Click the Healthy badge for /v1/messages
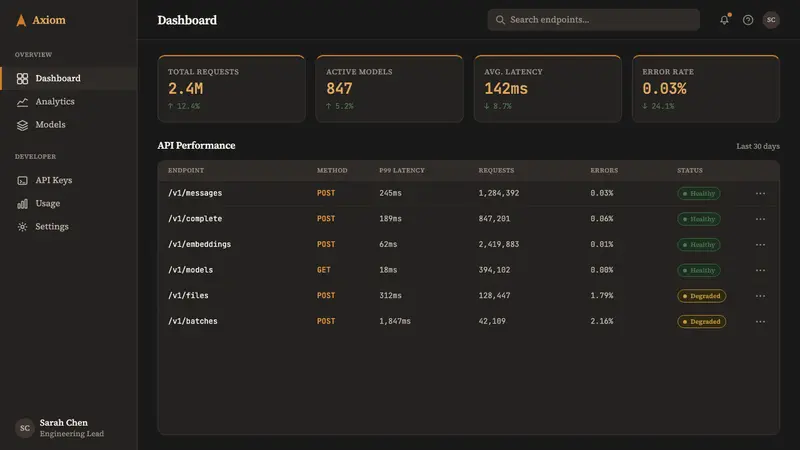800x450 pixels. coord(699,193)
